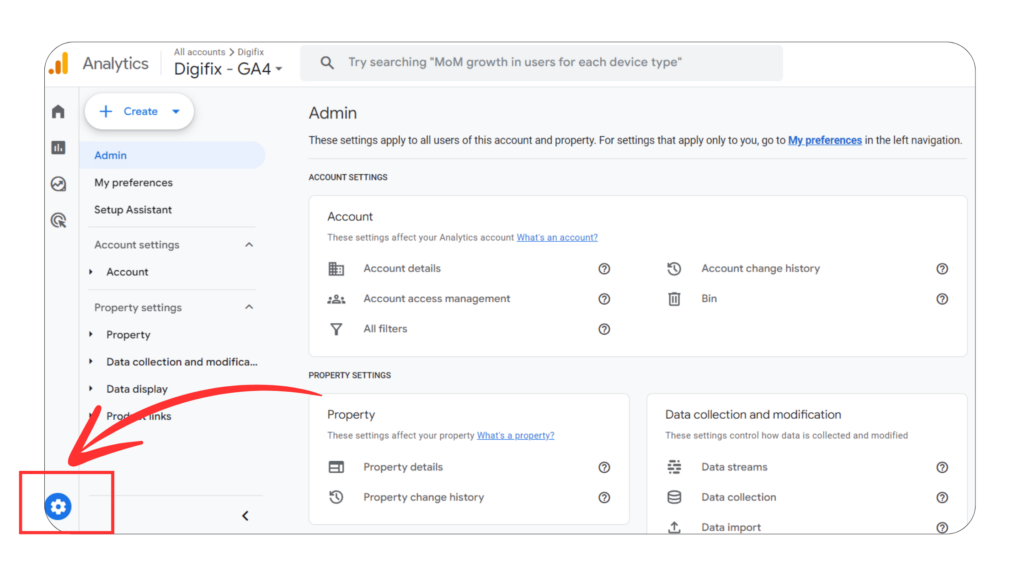Click help icon next to Data streams

[942, 467]
